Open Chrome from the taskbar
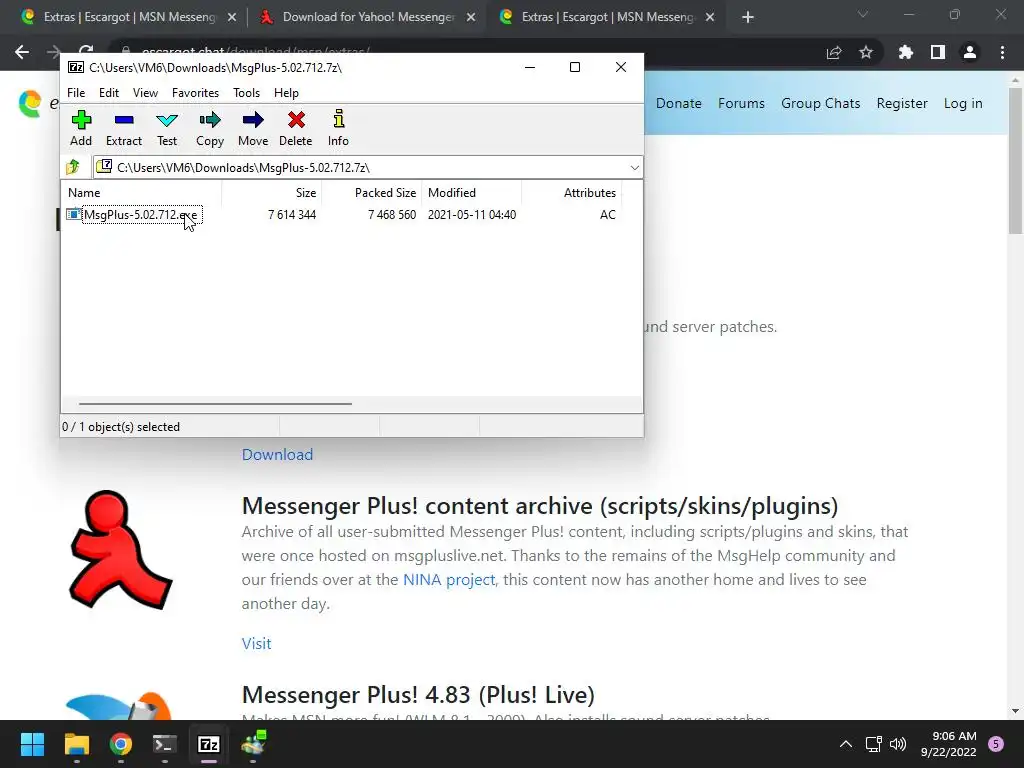This screenshot has height=768, width=1024. tap(121, 744)
